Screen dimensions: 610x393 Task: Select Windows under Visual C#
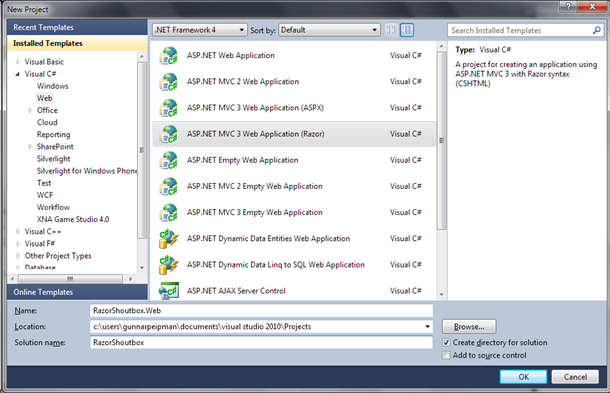coord(53,86)
